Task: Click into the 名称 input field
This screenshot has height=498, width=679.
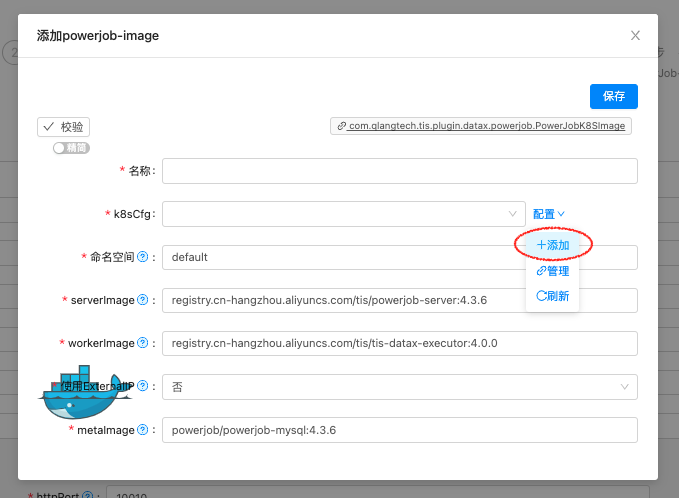Action: pyautogui.click(x=399, y=171)
